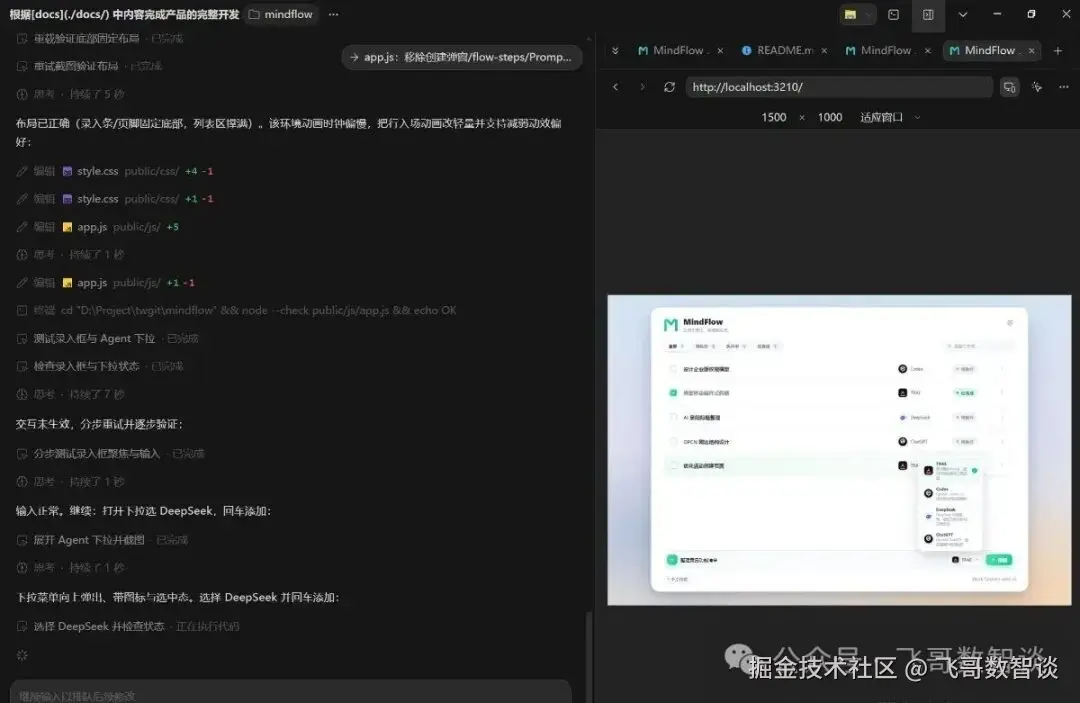Tick the 'OPCN' task row checkbox

coord(673,441)
